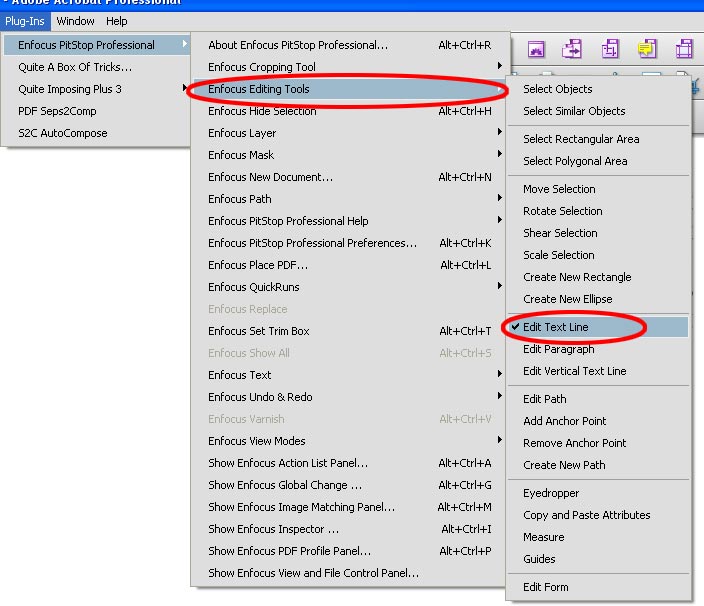This screenshot has height=606, width=704.
Task: Toggle the checked Edit Text Line tool
Action: pyautogui.click(x=598, y=327)
